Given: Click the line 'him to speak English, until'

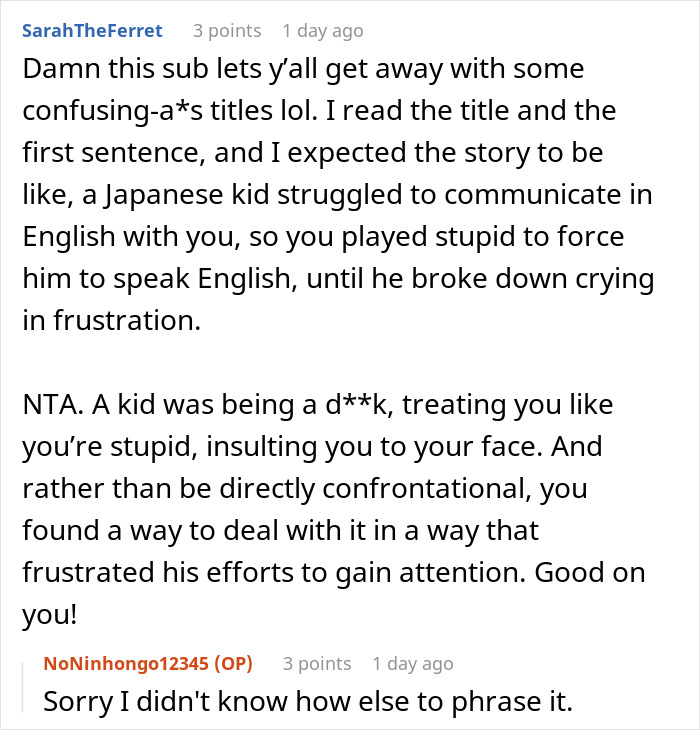Looking at the screenshot, I should (x=339, y=281).
